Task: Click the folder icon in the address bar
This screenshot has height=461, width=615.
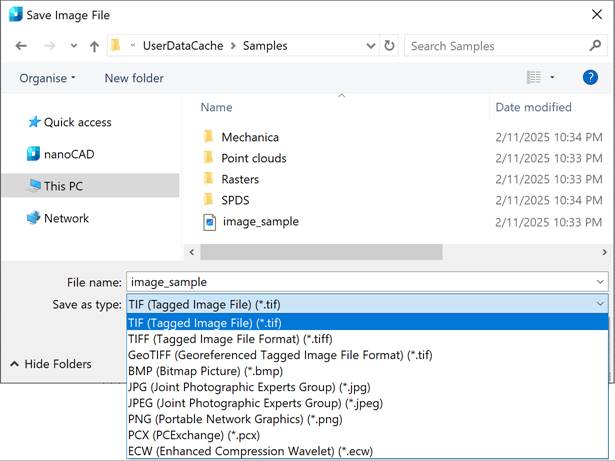Action: tap(116, 46)
